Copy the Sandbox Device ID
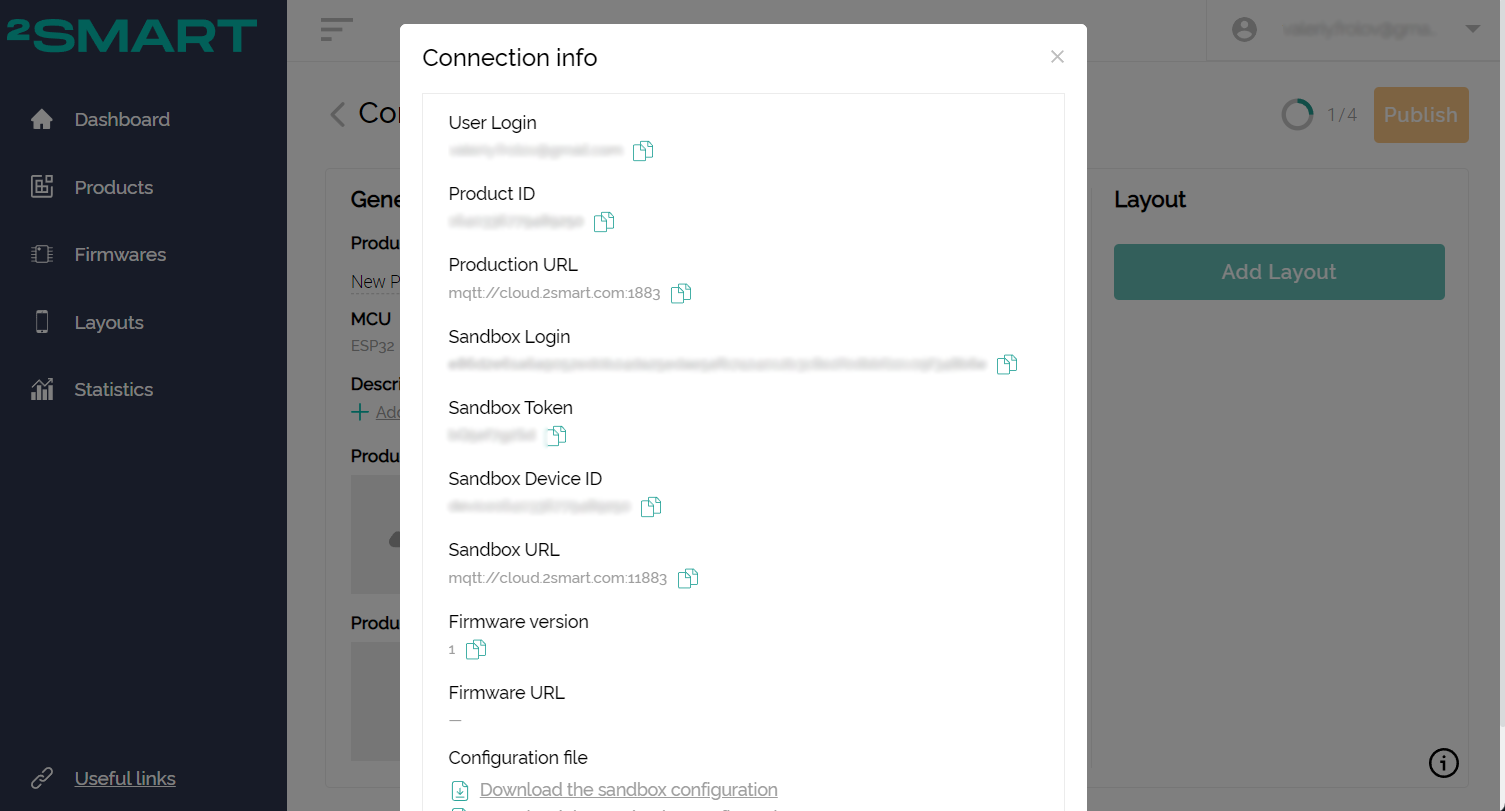The image size is (1505, 811). pos(651,507)
